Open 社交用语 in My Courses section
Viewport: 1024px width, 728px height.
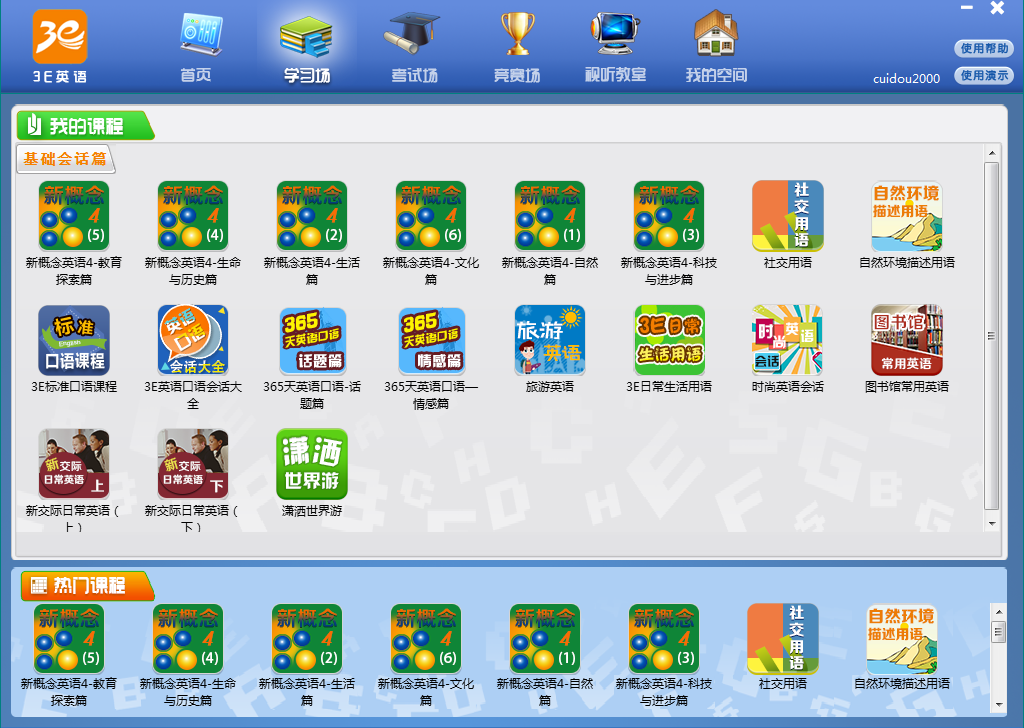(x=787, y=217)
